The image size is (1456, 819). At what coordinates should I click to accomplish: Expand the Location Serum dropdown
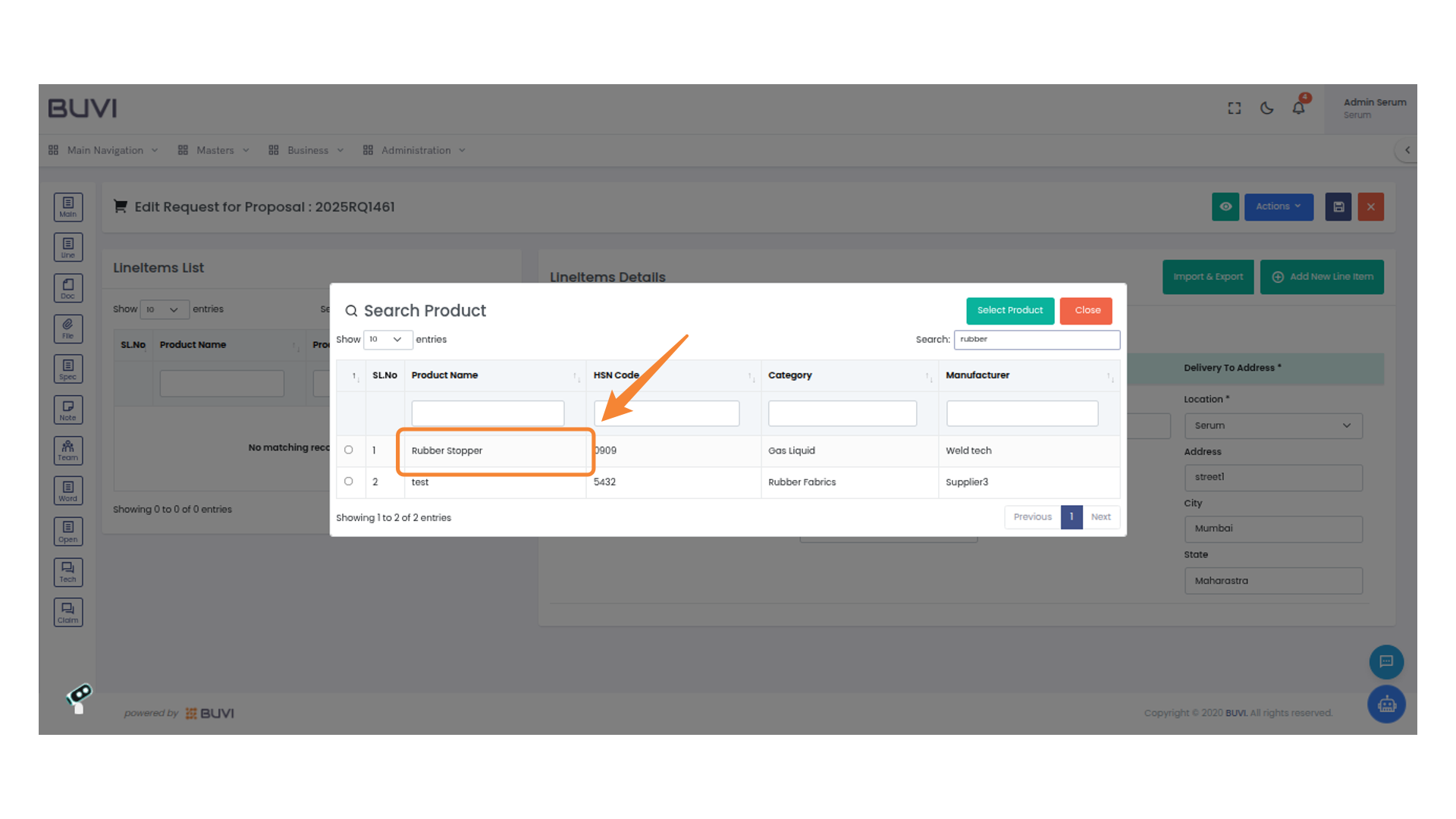[1273, 426]
